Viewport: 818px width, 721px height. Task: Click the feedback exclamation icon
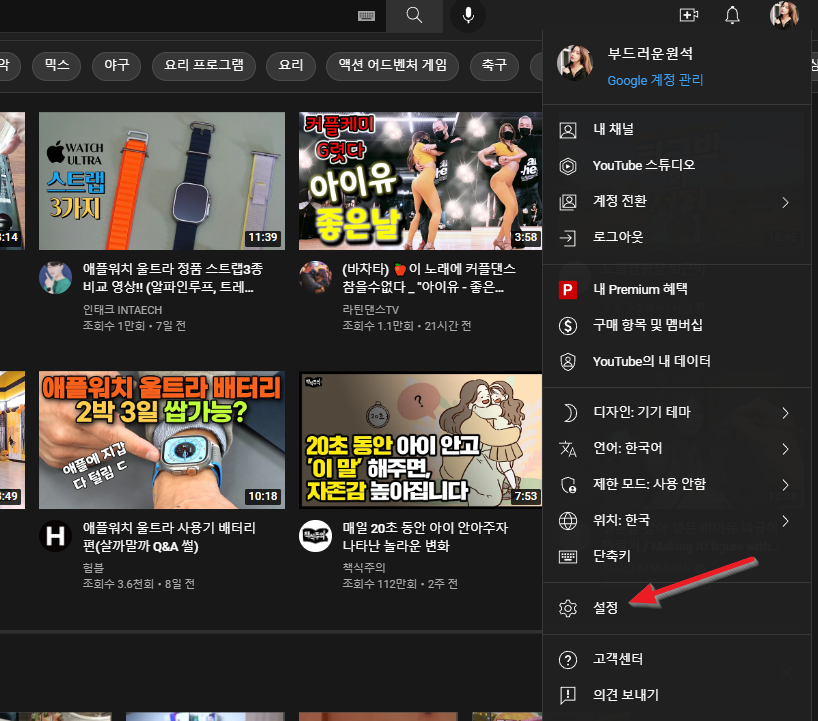[568, 695]
